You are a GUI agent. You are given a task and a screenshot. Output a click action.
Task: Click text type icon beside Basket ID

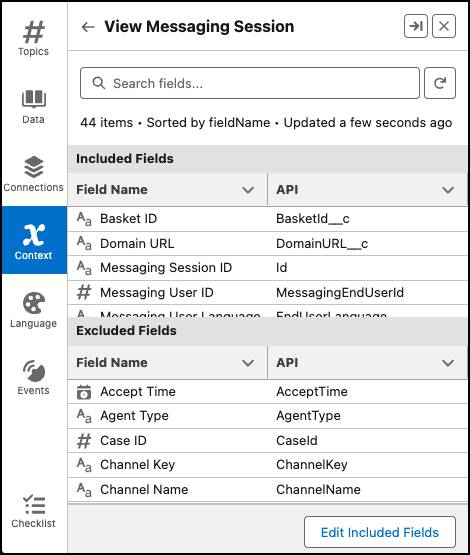coord(84,219)
